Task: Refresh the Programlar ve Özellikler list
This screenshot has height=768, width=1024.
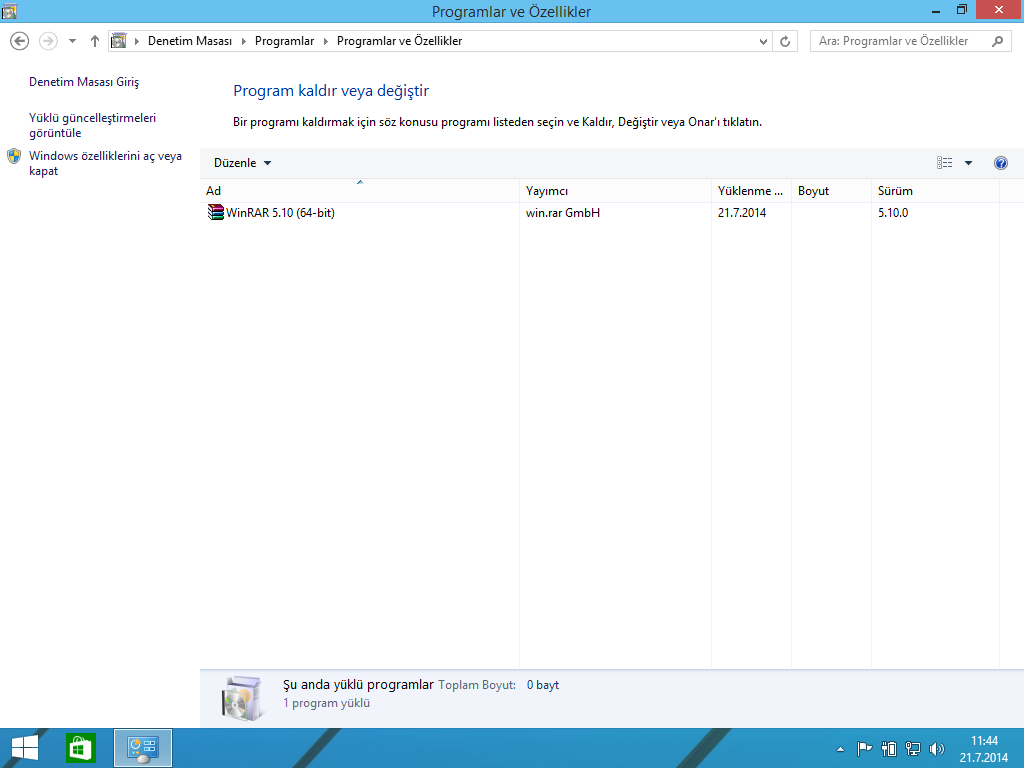Action: pos(785,41)
